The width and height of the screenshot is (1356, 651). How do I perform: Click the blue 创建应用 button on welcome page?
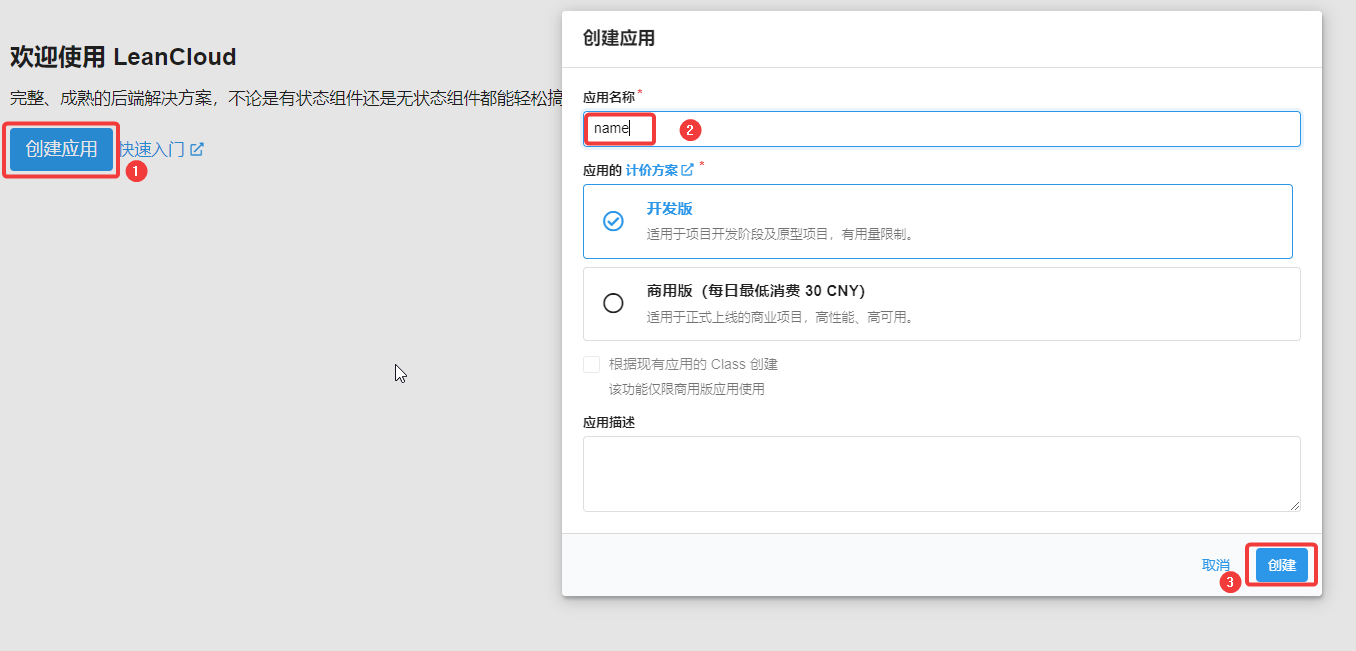pos(61,150)
